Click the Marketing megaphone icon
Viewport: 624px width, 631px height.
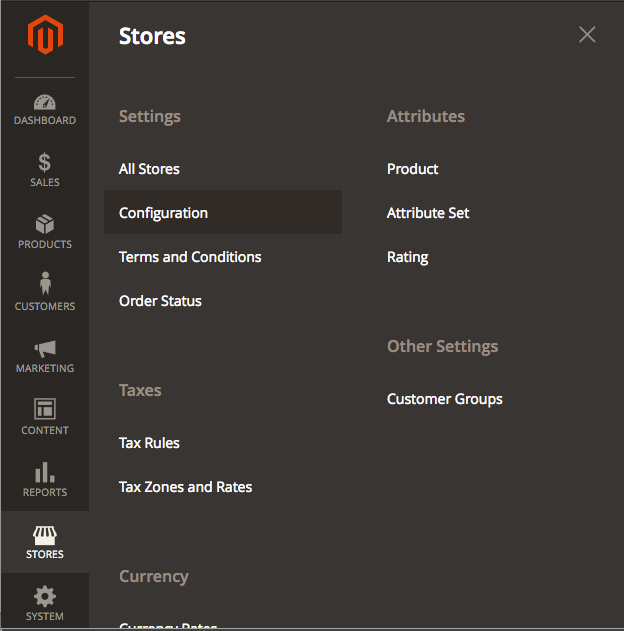[44, 349]
